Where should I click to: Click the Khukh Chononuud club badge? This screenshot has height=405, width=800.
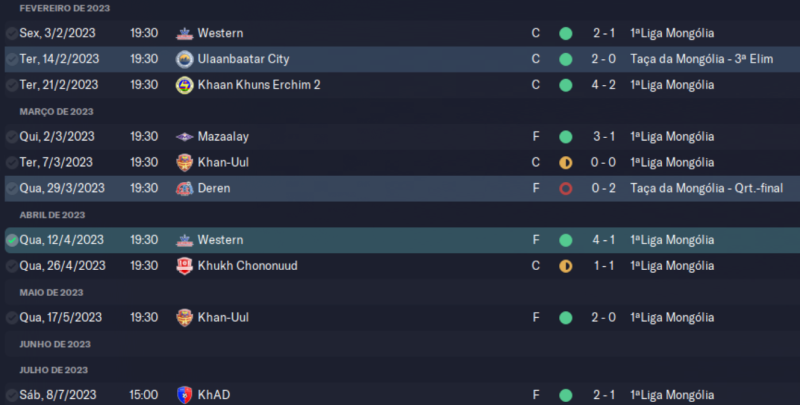(184, 266)
